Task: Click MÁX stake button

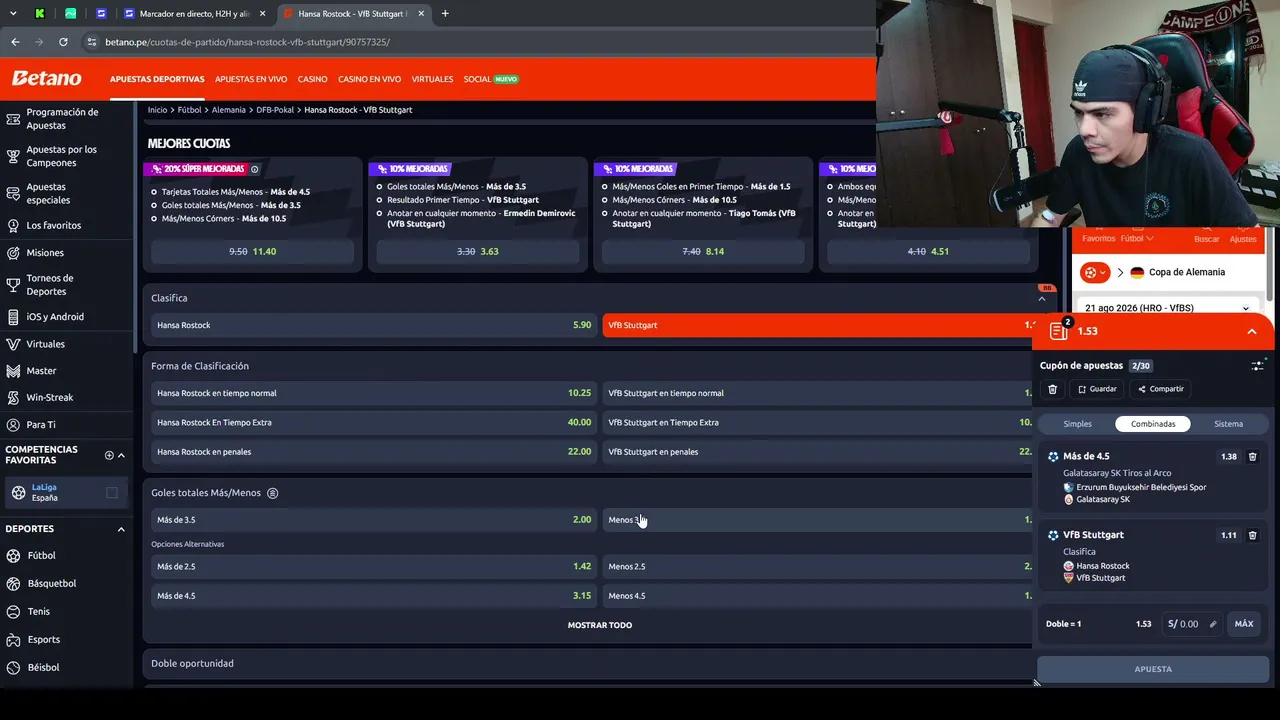Action: pyautogui.click(x=1244, y=624)
